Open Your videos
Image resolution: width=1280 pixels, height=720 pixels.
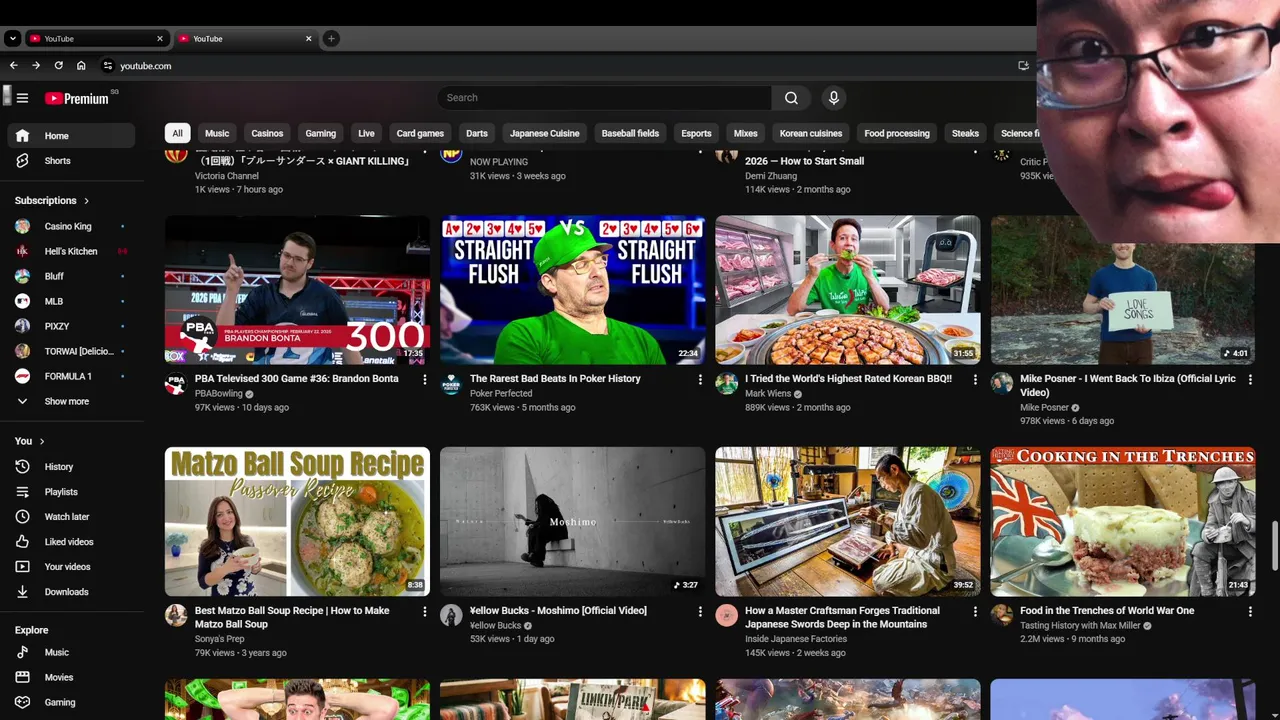(x=71, y=567)
